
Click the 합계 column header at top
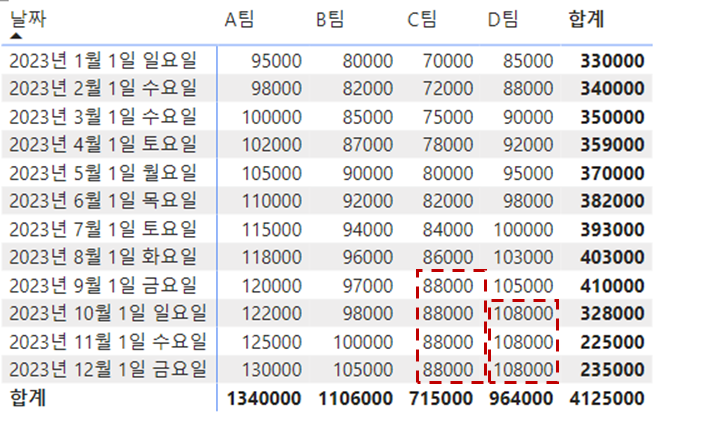pyautogui.click(x=586, y=19)
